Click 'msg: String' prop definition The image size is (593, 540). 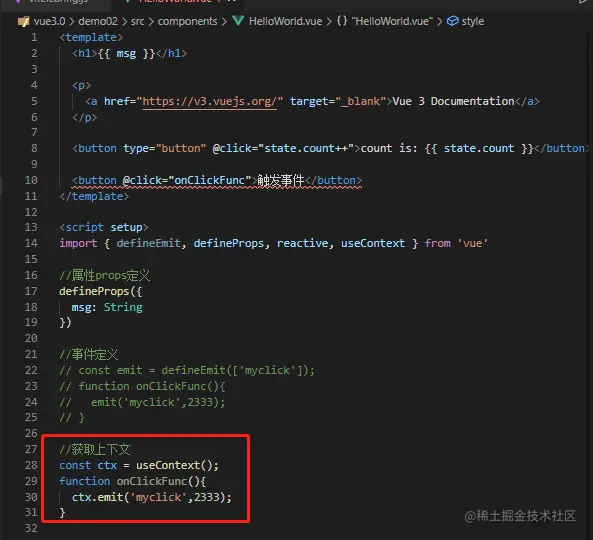click(107, 307)
